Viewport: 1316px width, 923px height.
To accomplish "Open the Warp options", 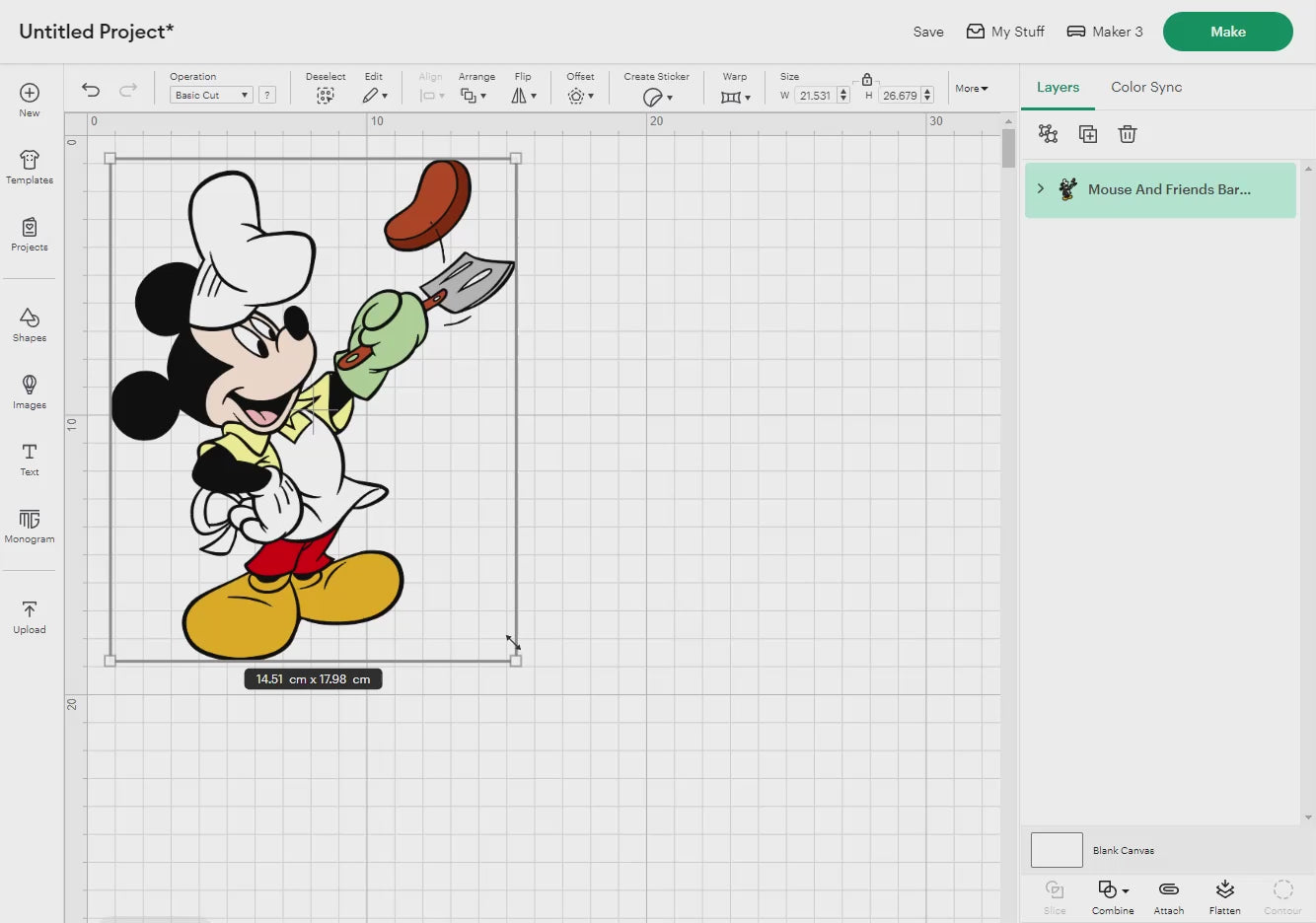I will point(735,97).
